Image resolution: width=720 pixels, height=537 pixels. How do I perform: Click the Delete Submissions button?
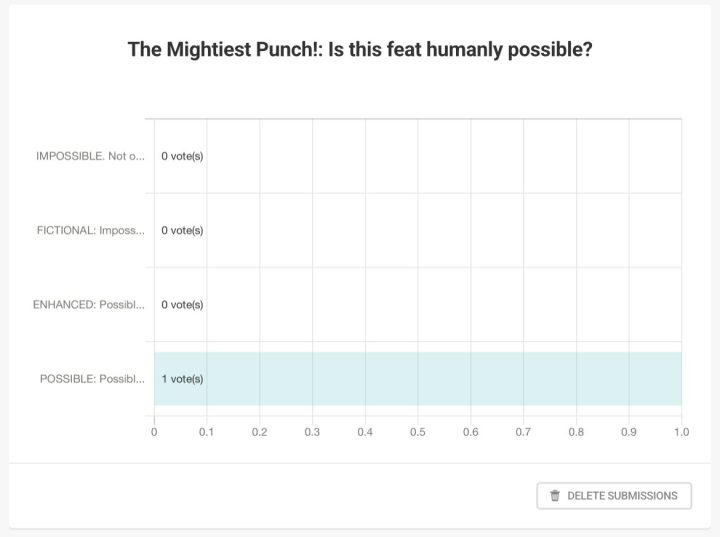(x=614, y=496)
